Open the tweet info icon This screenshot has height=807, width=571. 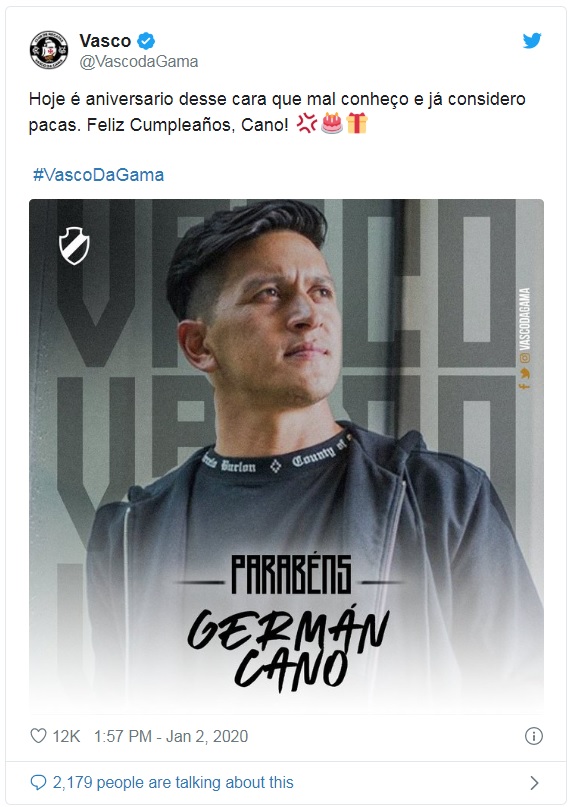click(x=533, y=736)
